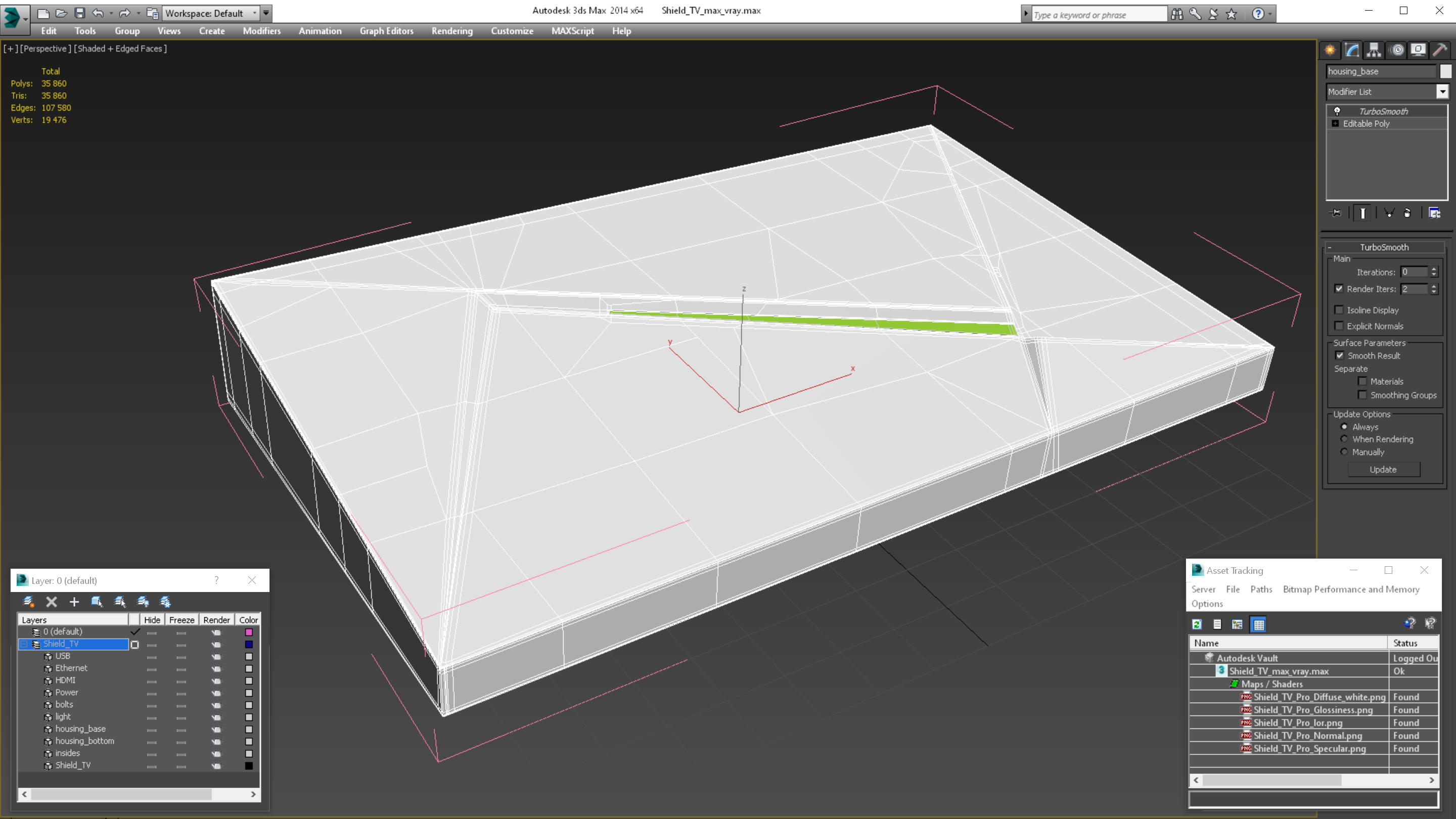Click the Name column header in Asset Tracking
Screen dimensions: 1456x819
click(1288, 643)
